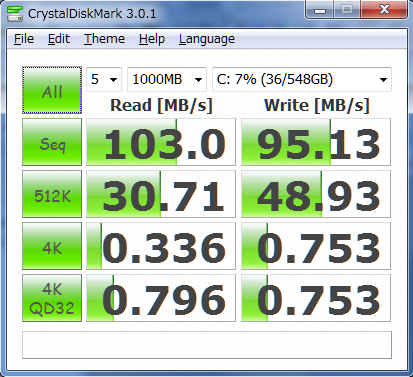Open the File menu
Viewport: 413px width, 377px height.
pyautogui.click(x=24, y=39)
